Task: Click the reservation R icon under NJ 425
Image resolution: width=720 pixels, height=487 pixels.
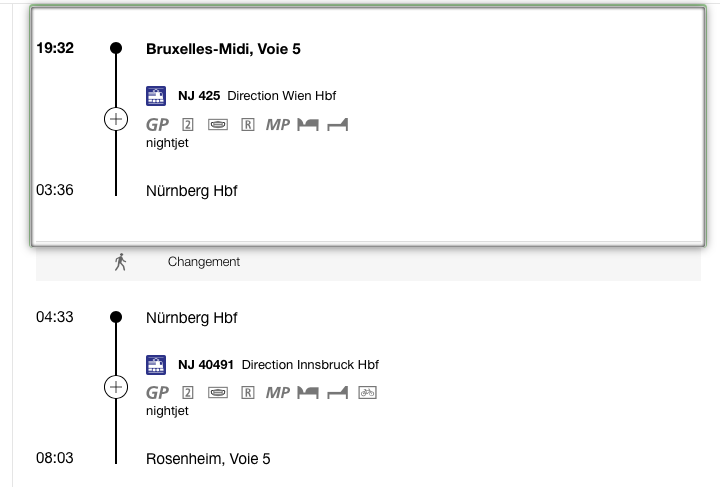Action: click(x=248, y=124)
